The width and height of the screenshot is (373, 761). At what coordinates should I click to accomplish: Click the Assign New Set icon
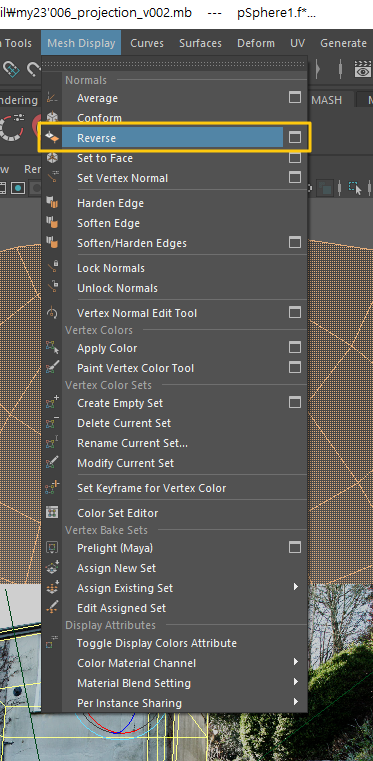click(52, 568)
